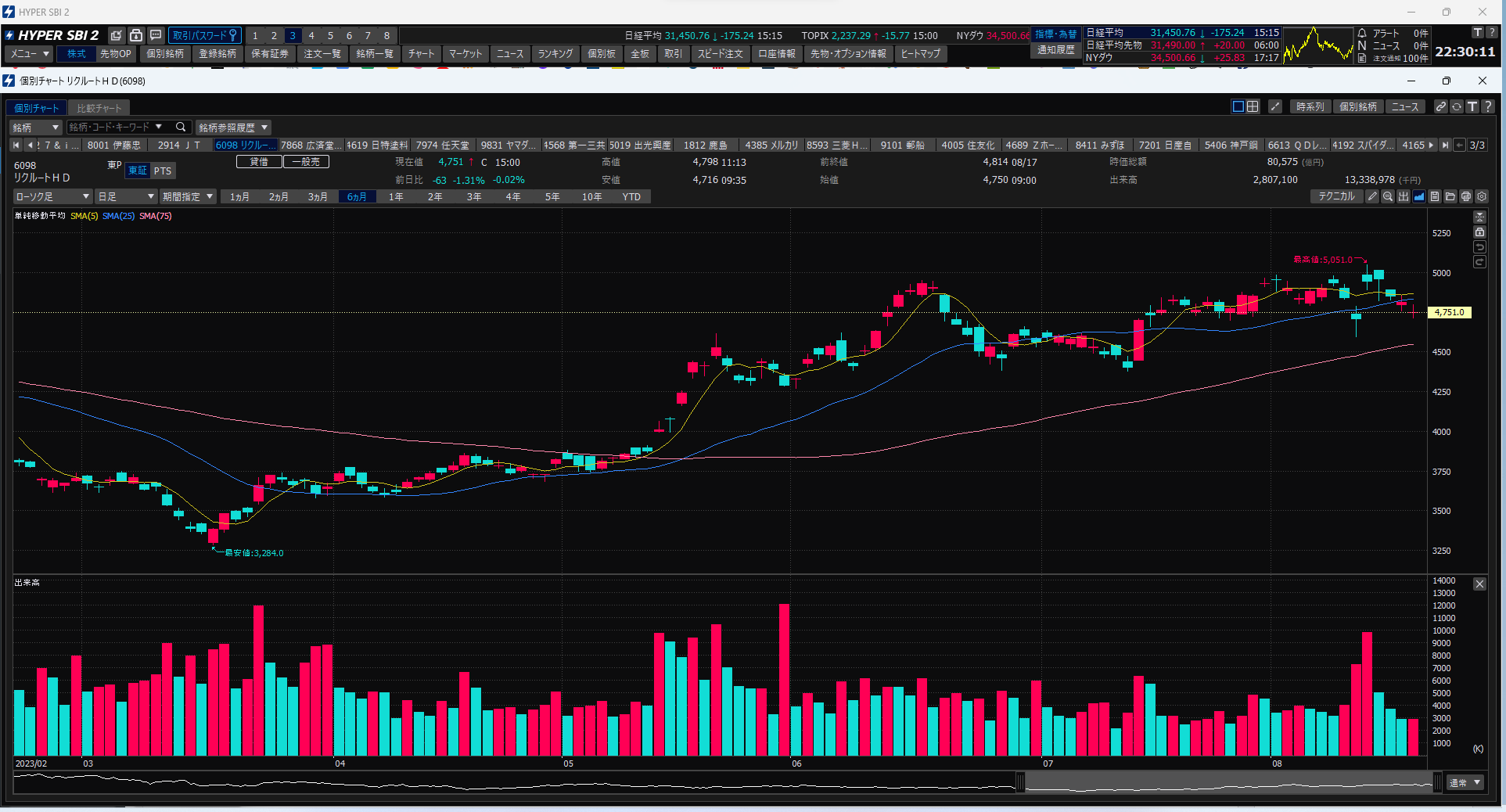Screen dimensions: 1506x812
Task: Click the テクニカル indicator button
Action: tap(1336, 196)
